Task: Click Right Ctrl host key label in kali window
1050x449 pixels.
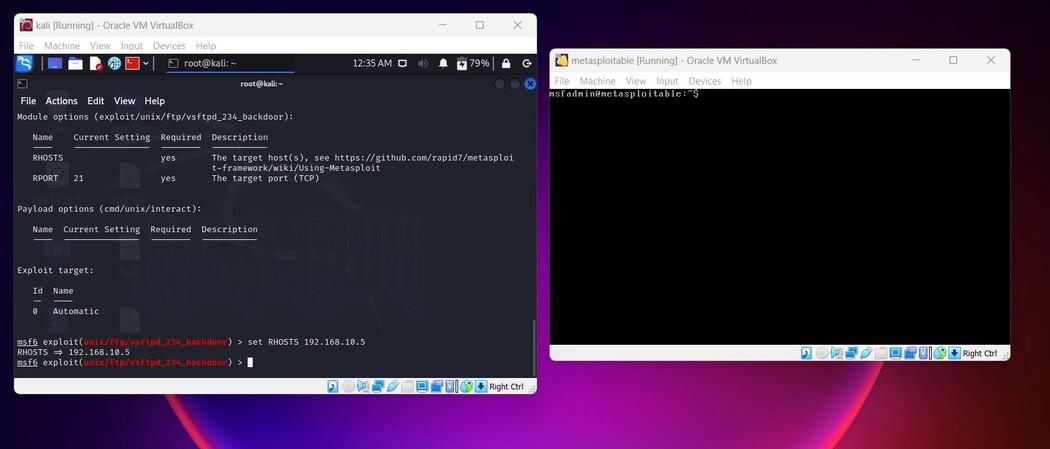Action: point(506,387)
